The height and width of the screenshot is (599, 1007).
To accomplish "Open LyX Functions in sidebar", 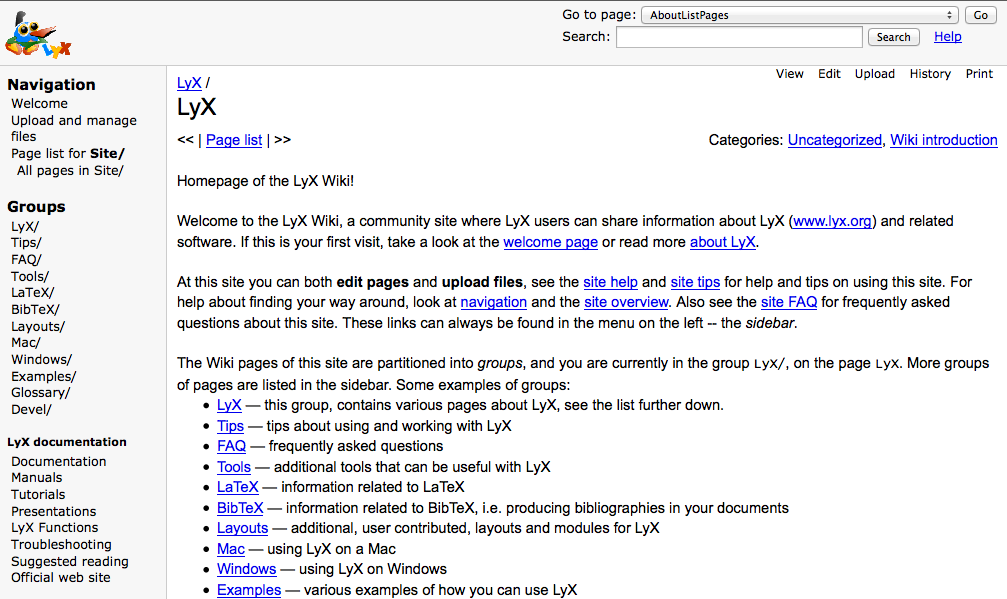I will click(x=55, y=527).
